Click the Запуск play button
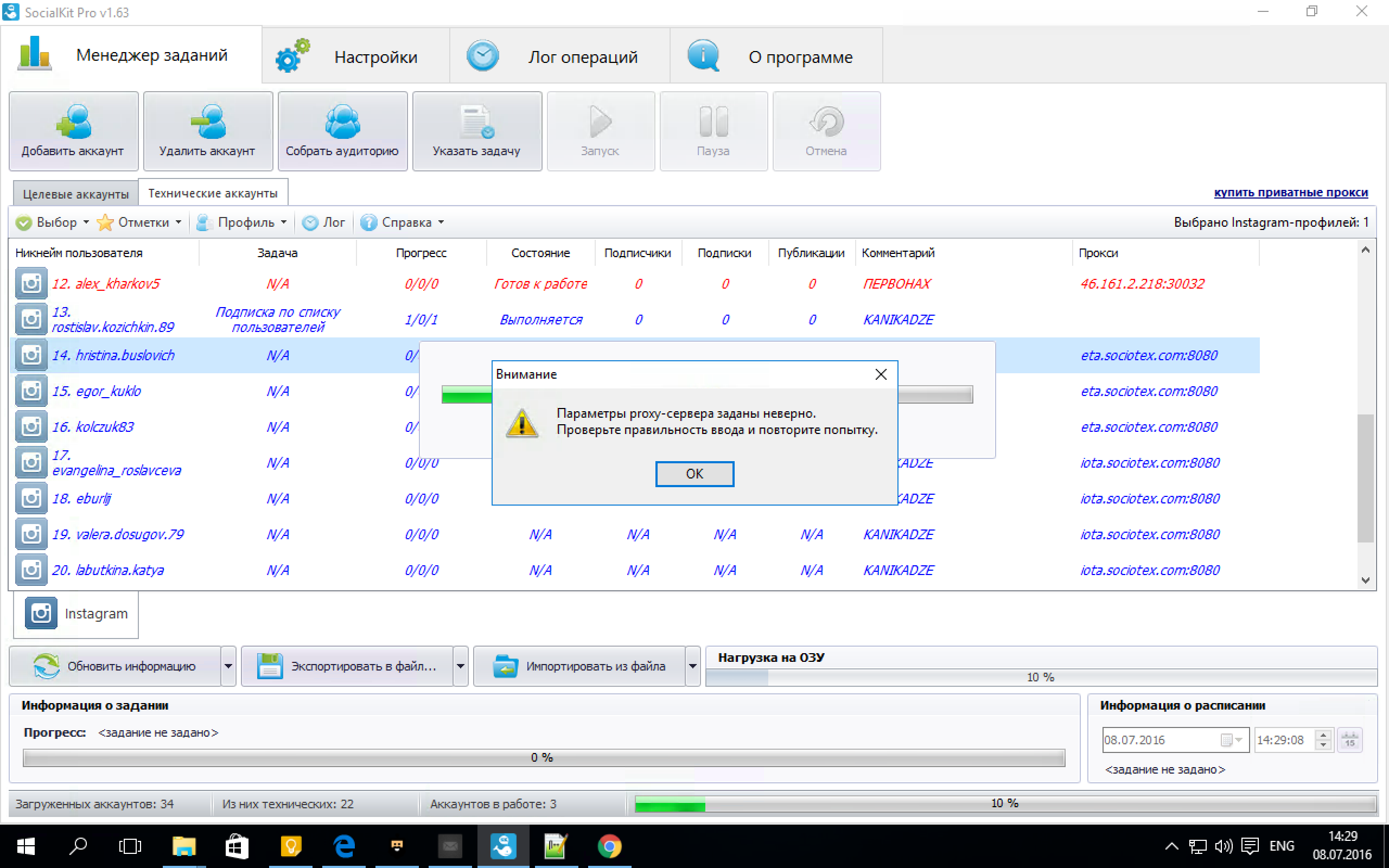 tap(601, 131)
